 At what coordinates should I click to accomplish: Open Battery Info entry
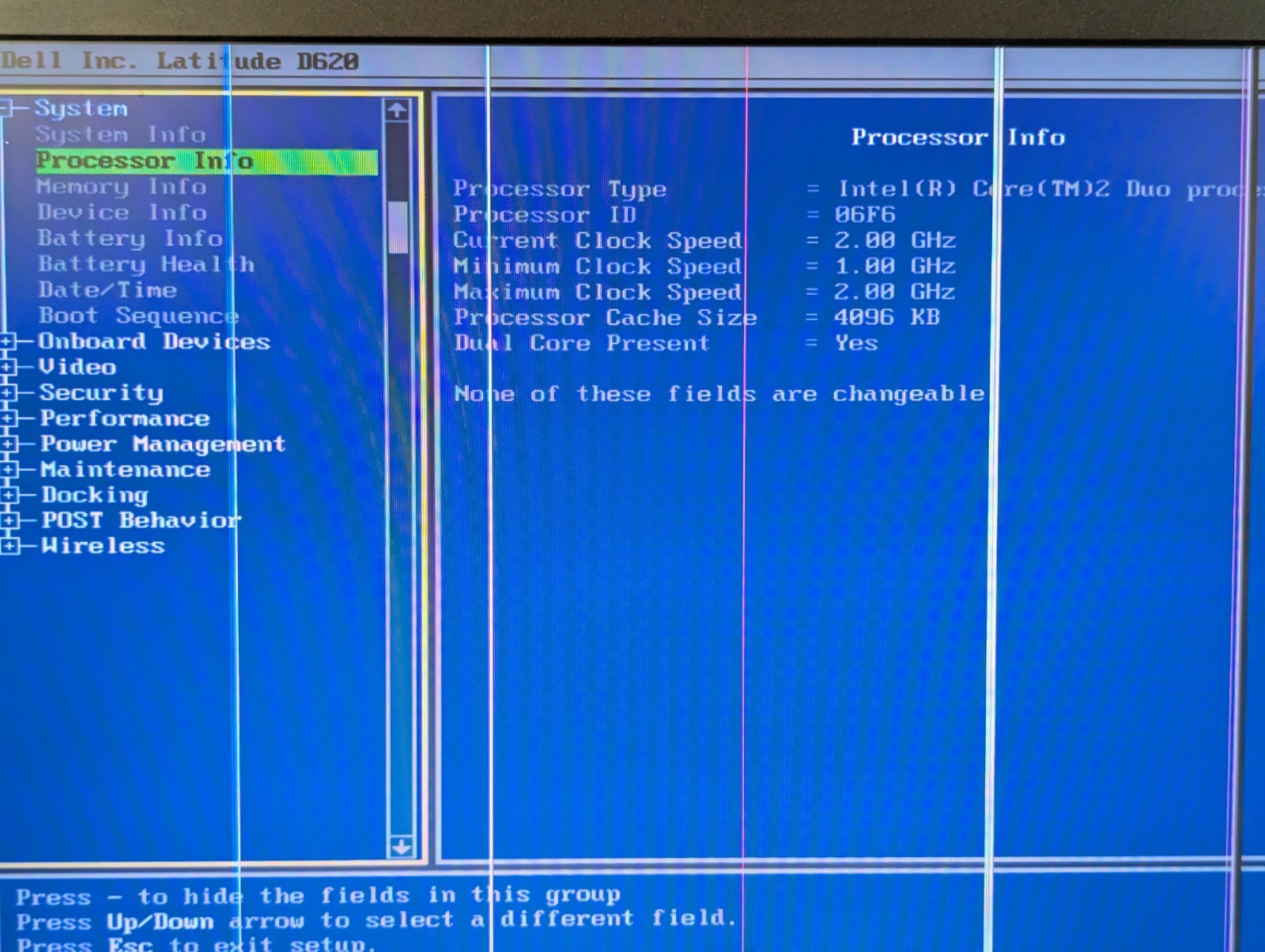pyautogui.click(x=130, y=238)
